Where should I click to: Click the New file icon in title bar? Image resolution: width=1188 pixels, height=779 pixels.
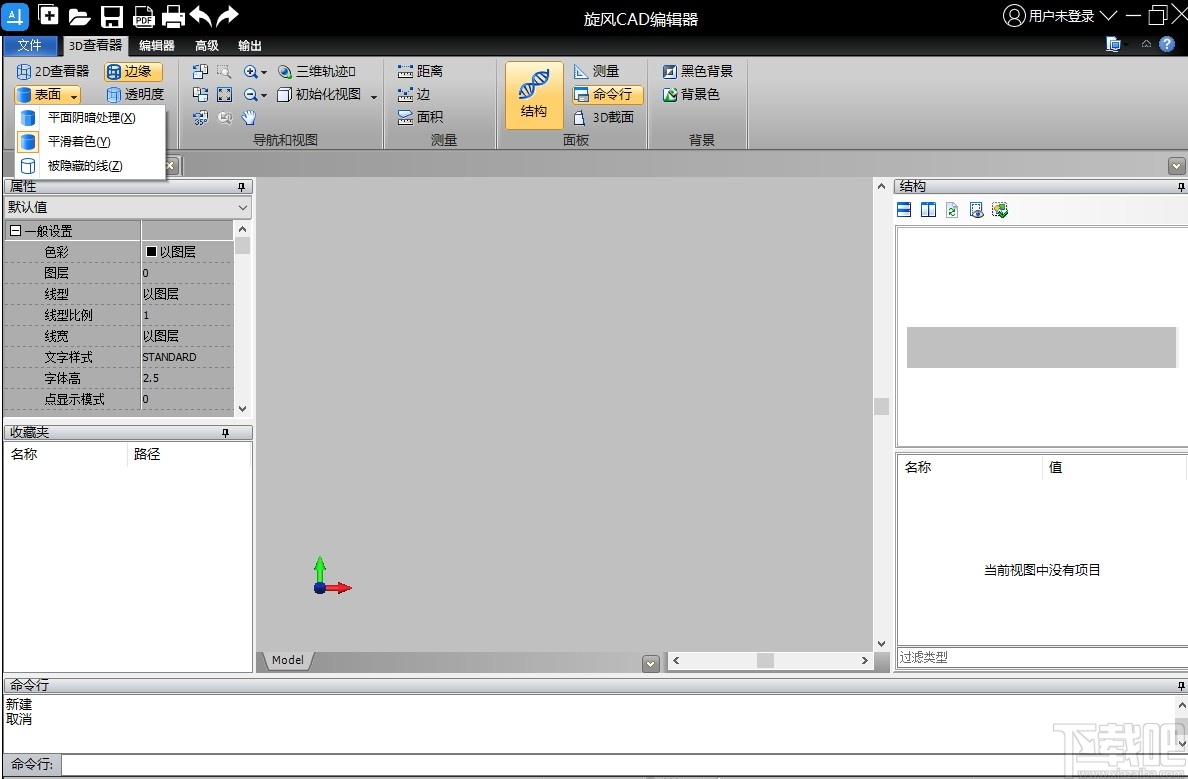click(x=48, y=14)
